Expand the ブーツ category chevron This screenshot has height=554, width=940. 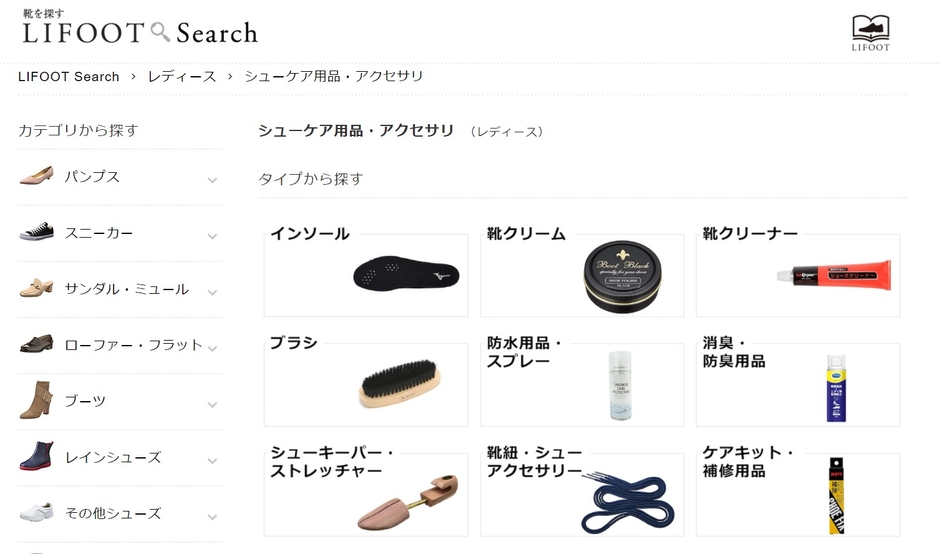tap(212, 405)
